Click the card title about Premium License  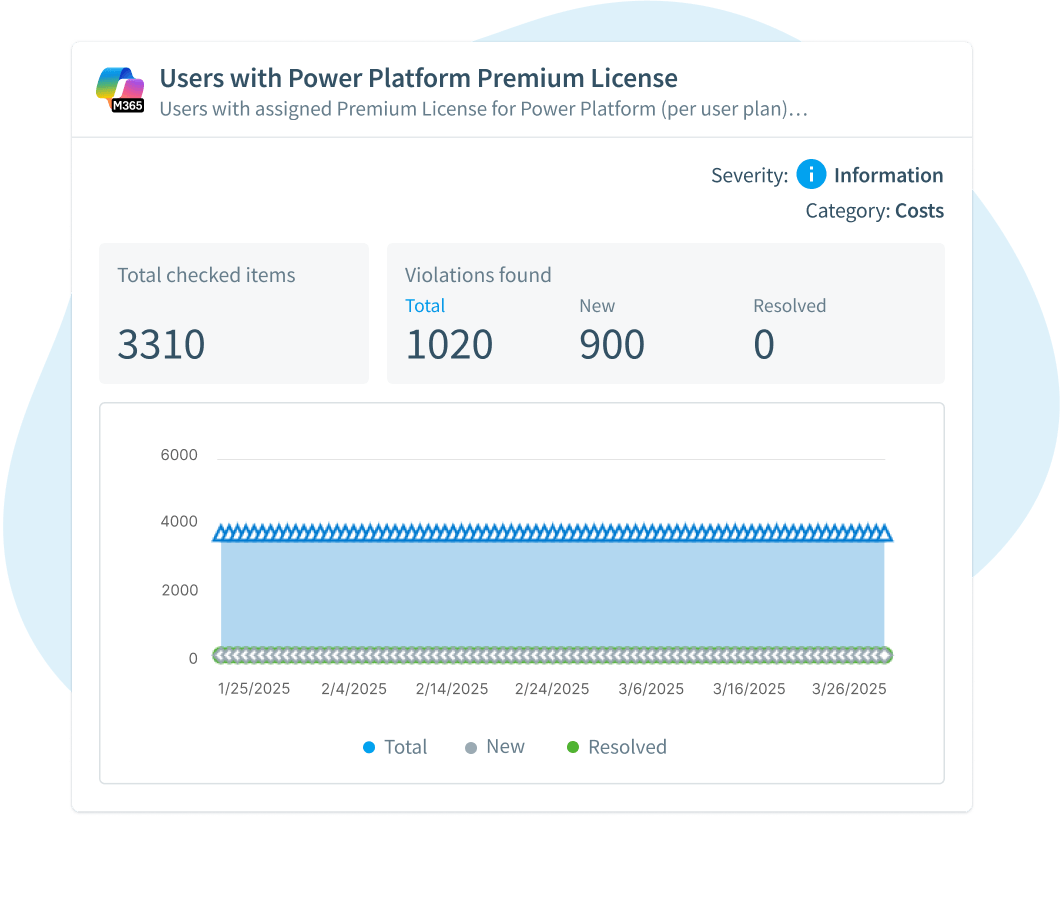418,78
